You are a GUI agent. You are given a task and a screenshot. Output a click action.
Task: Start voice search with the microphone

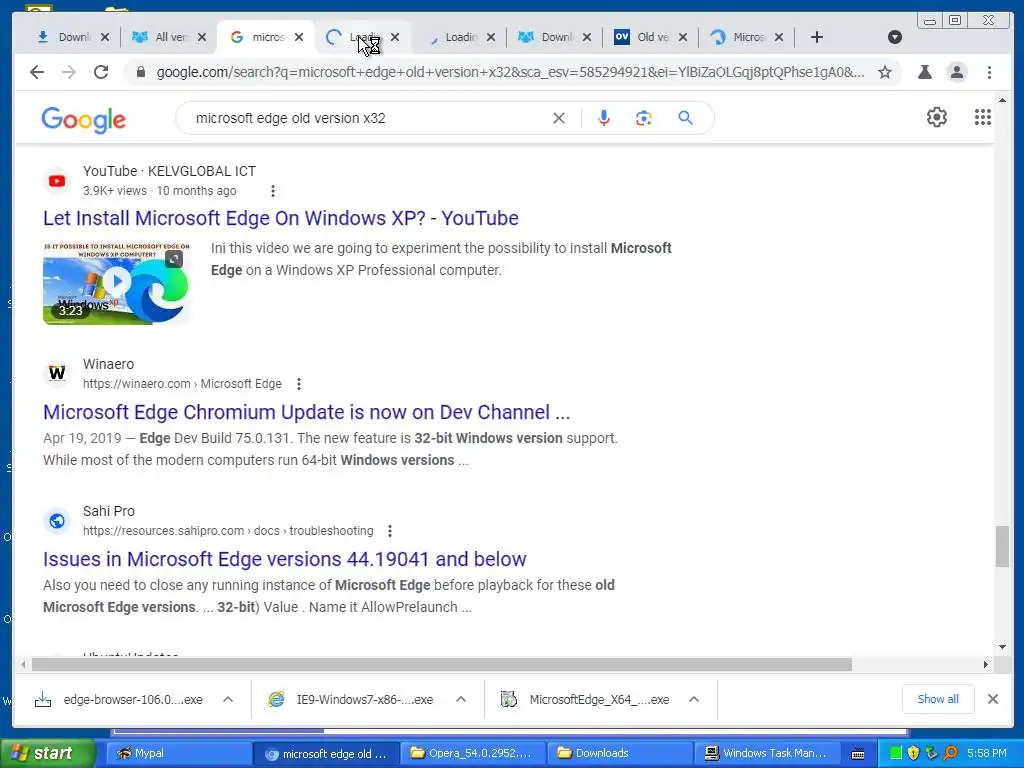(604, 118)
